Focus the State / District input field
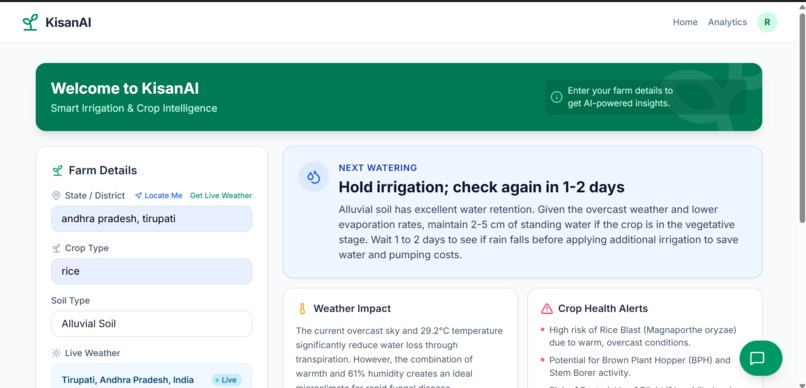The height and width of the screenshot is (388, 806). point(152,219)
